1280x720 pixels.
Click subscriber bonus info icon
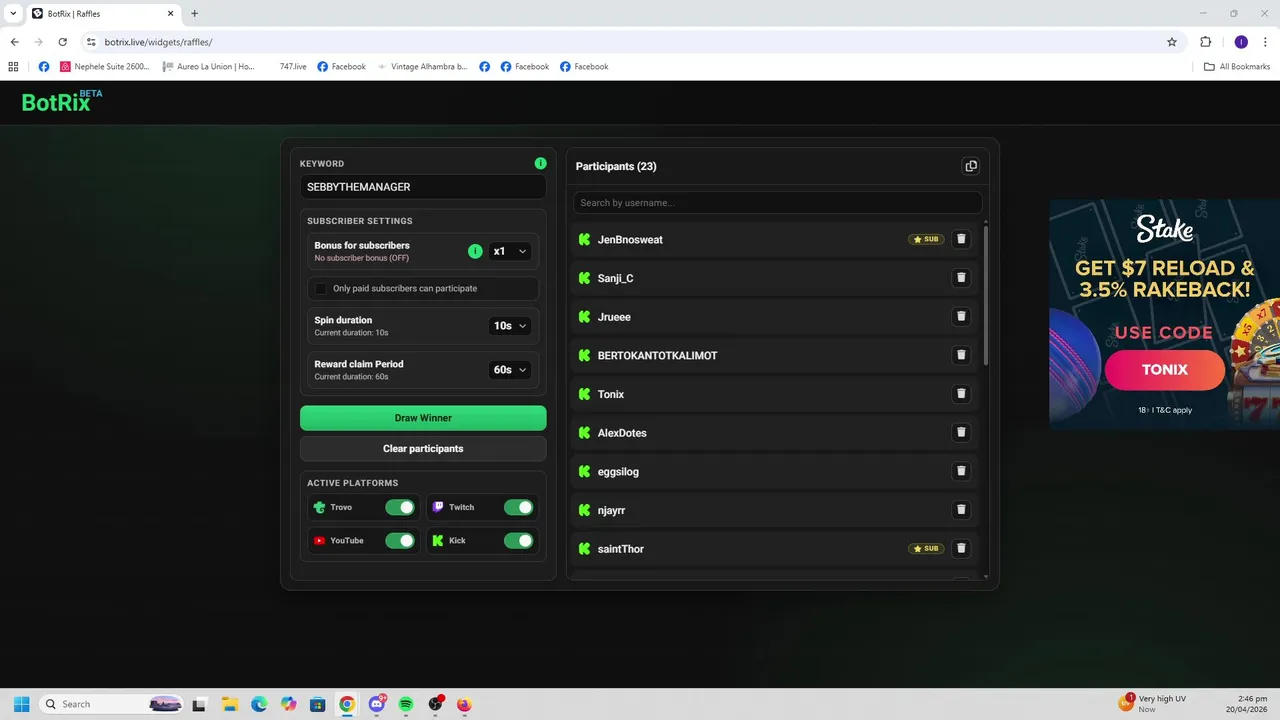[x=475, y=251]
